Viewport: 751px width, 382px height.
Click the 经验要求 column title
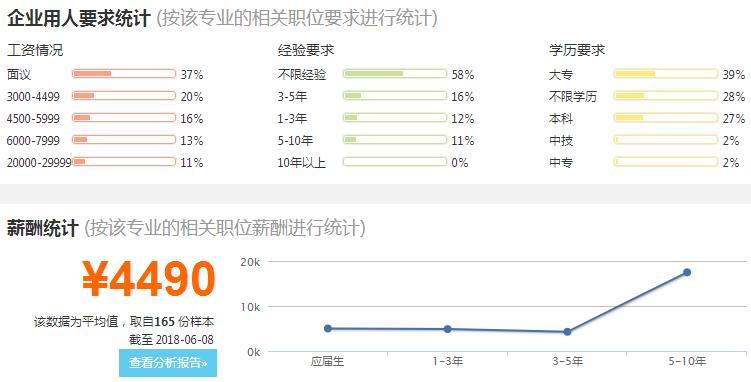point(306,50)
